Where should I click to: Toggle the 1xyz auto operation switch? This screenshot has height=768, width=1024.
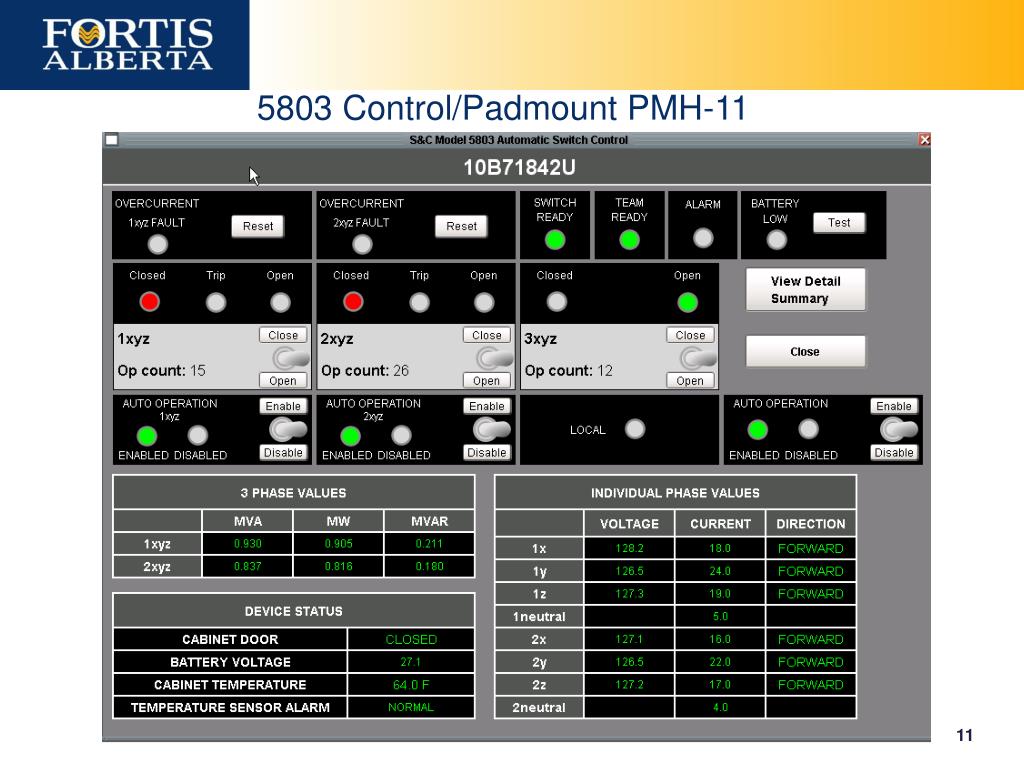coord(288,429)
